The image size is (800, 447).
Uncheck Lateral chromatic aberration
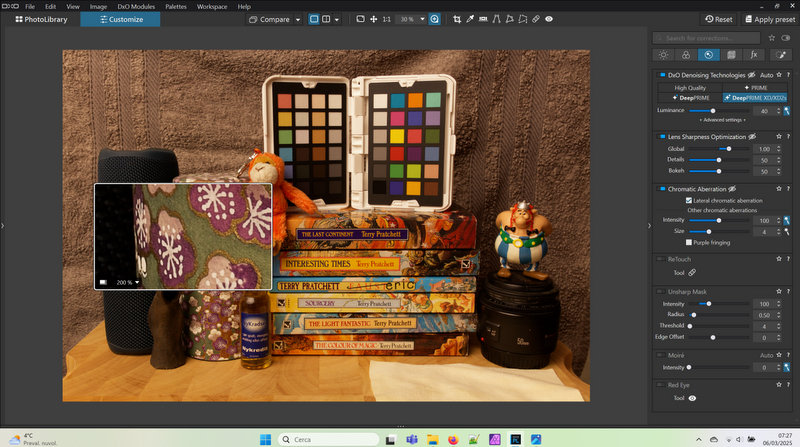pyautogui.click(x=689, y=201)
